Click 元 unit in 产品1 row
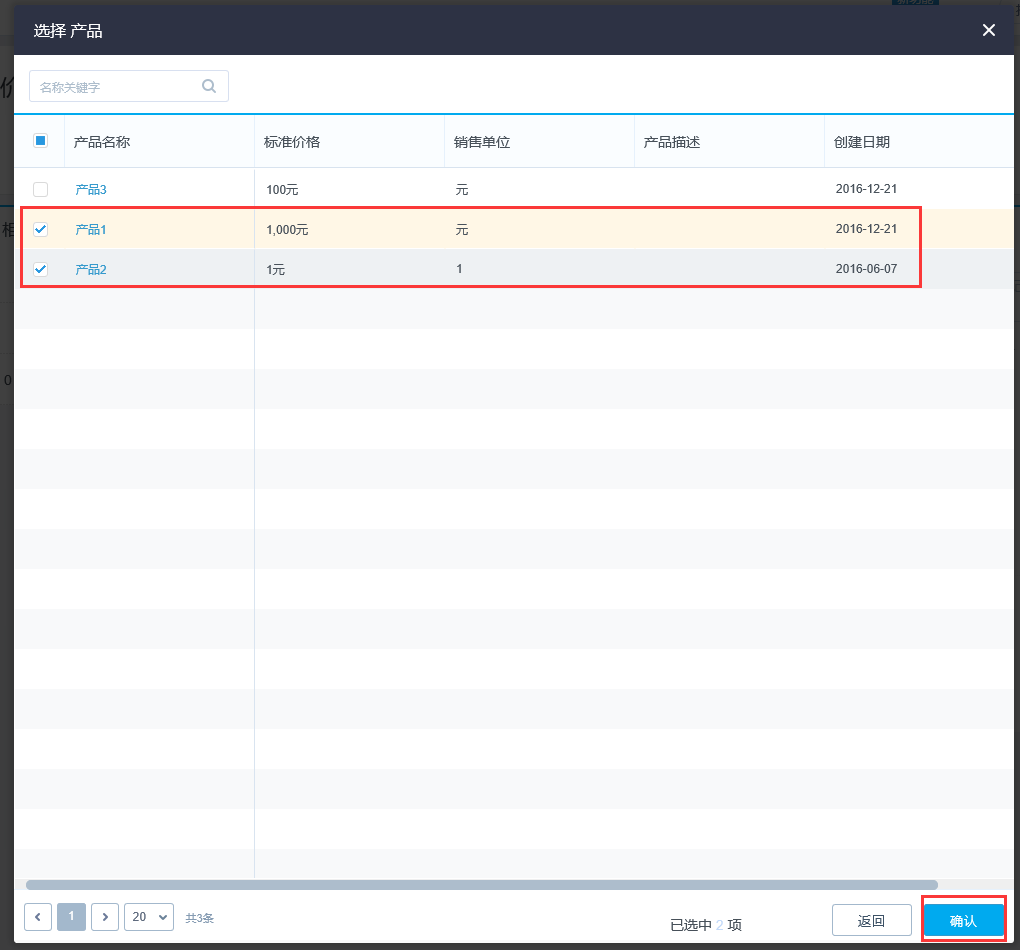Image resolution: width=1020 pixels, height=950 pixels. (x=462, y=229)
